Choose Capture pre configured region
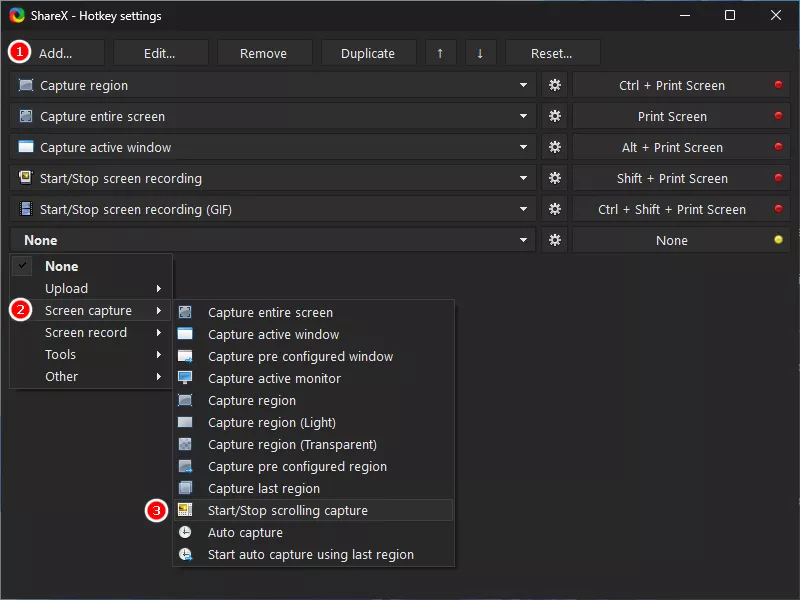The image size is (800, 600). point(313,466)
